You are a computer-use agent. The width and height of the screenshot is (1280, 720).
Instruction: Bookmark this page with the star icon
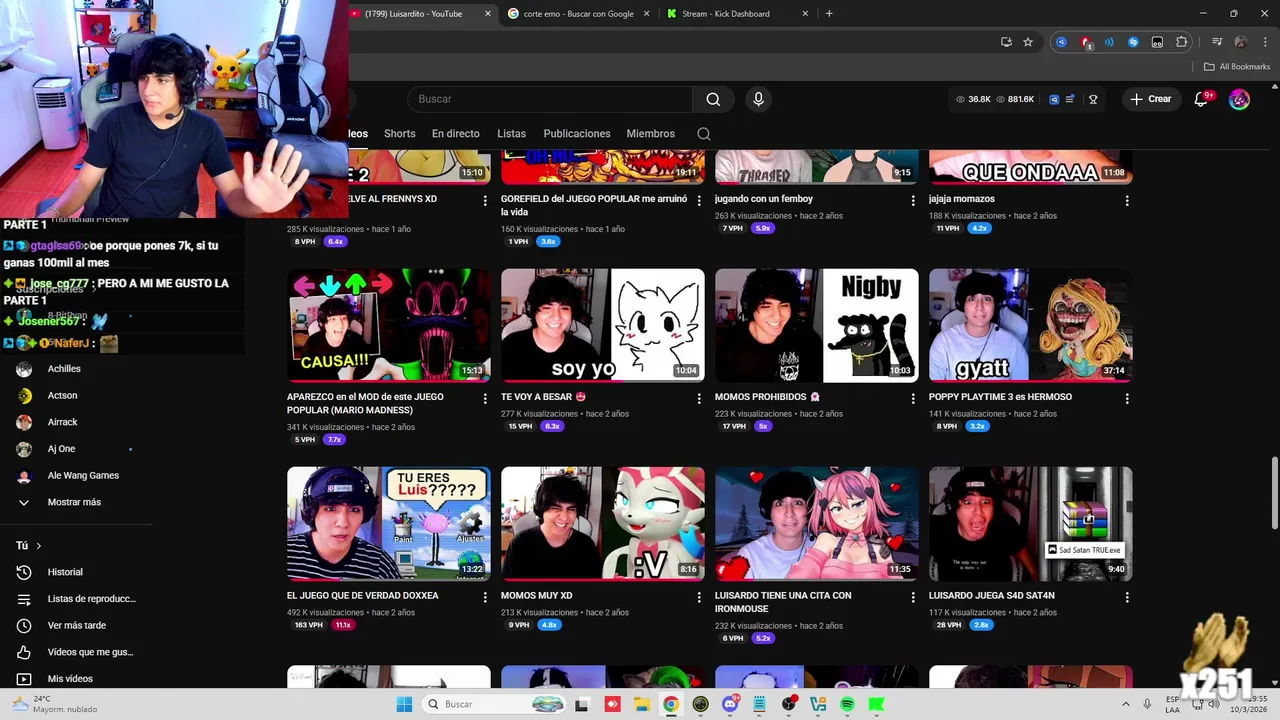(x=1028, y=42)
